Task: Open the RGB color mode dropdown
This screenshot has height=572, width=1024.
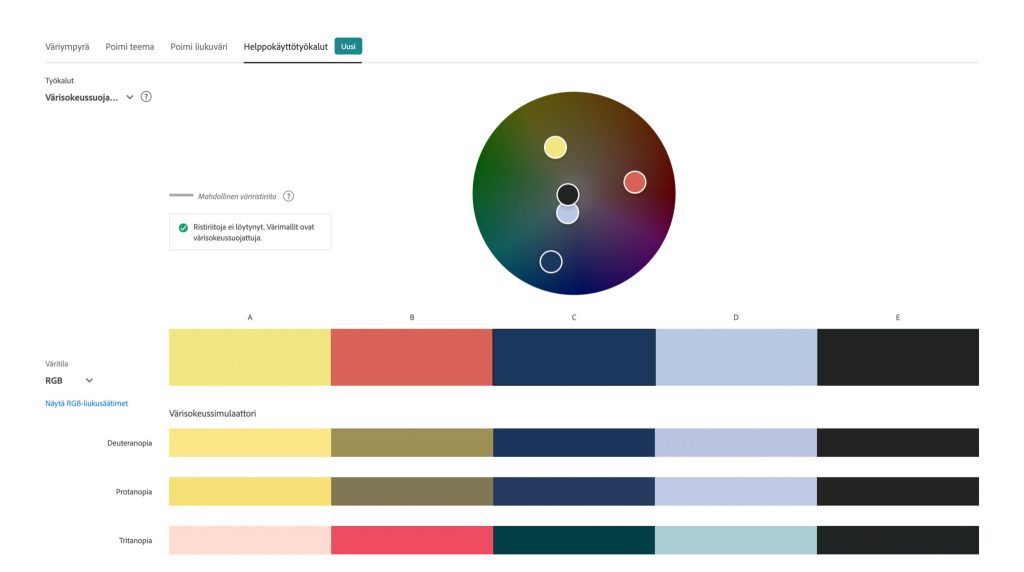Action: click(x=89, y=380)
